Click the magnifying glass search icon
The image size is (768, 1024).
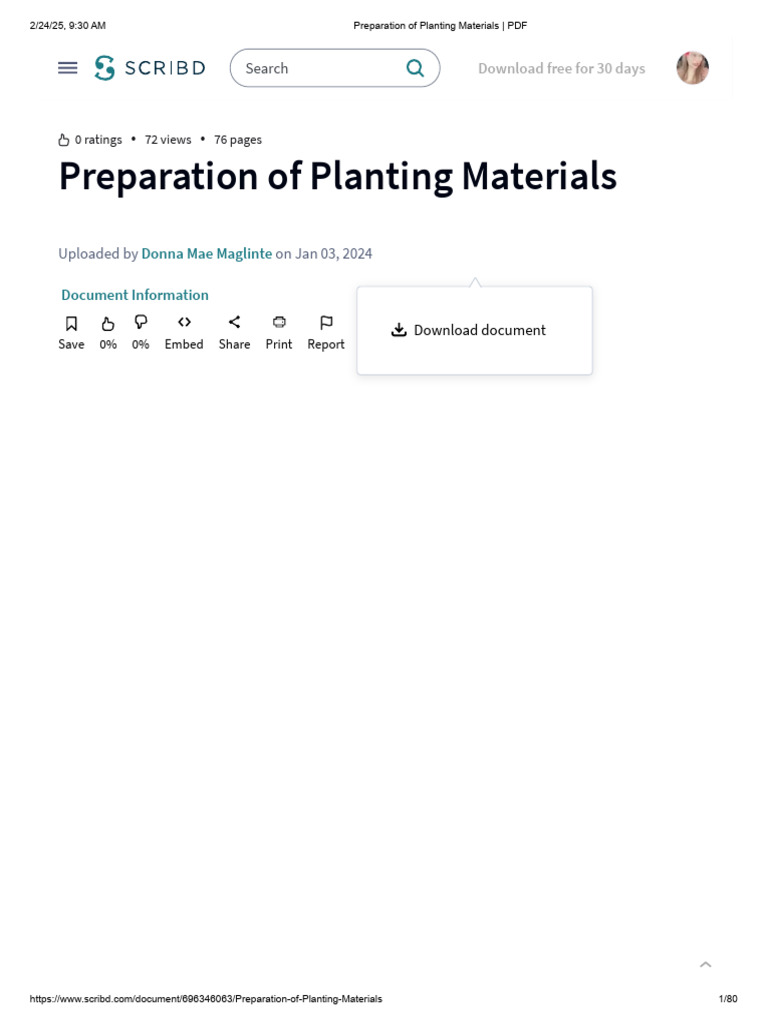(x=415, y=68)
